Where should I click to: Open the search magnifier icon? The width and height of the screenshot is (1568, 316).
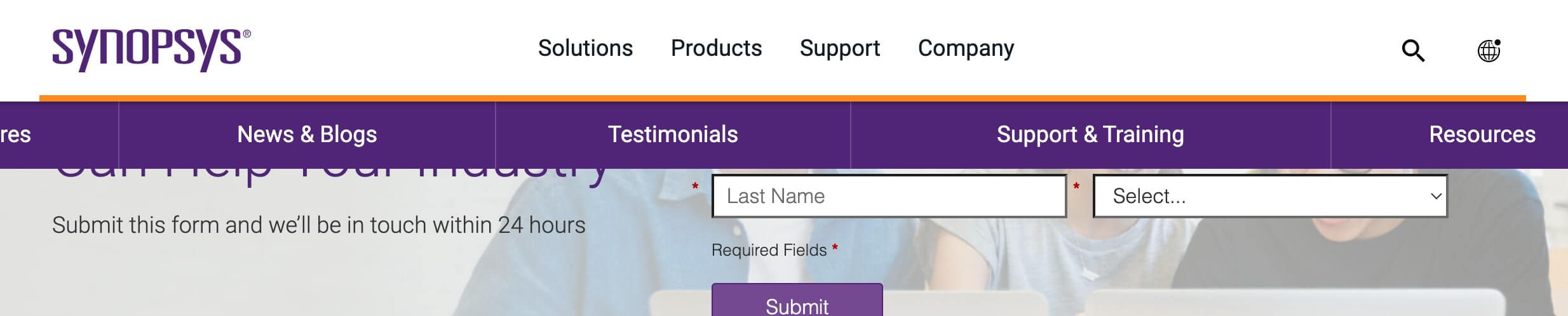click(1413, 50)
